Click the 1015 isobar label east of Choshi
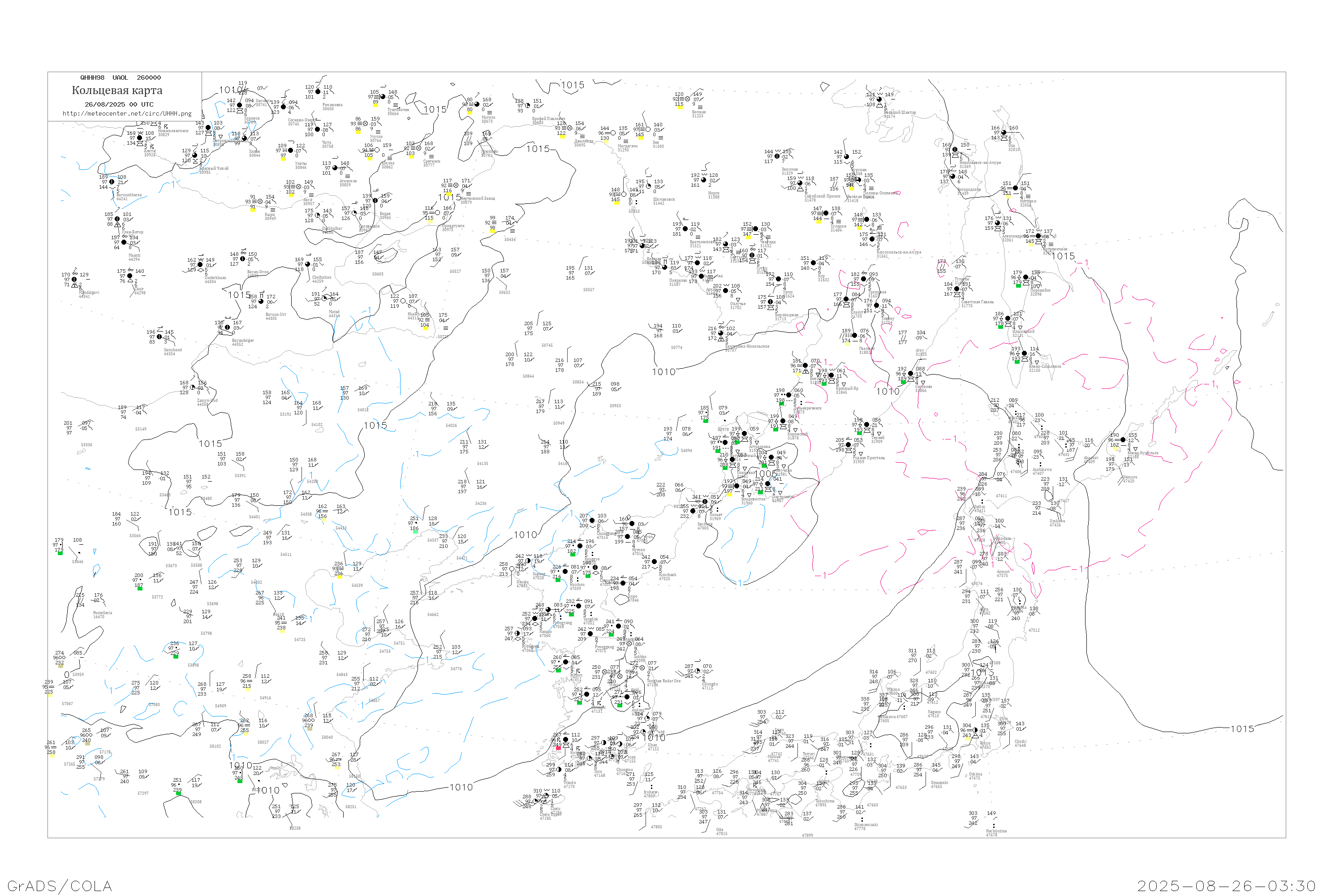This screenshot has height=896, width=1344. pyautogui.click(x=1242, y=729)
